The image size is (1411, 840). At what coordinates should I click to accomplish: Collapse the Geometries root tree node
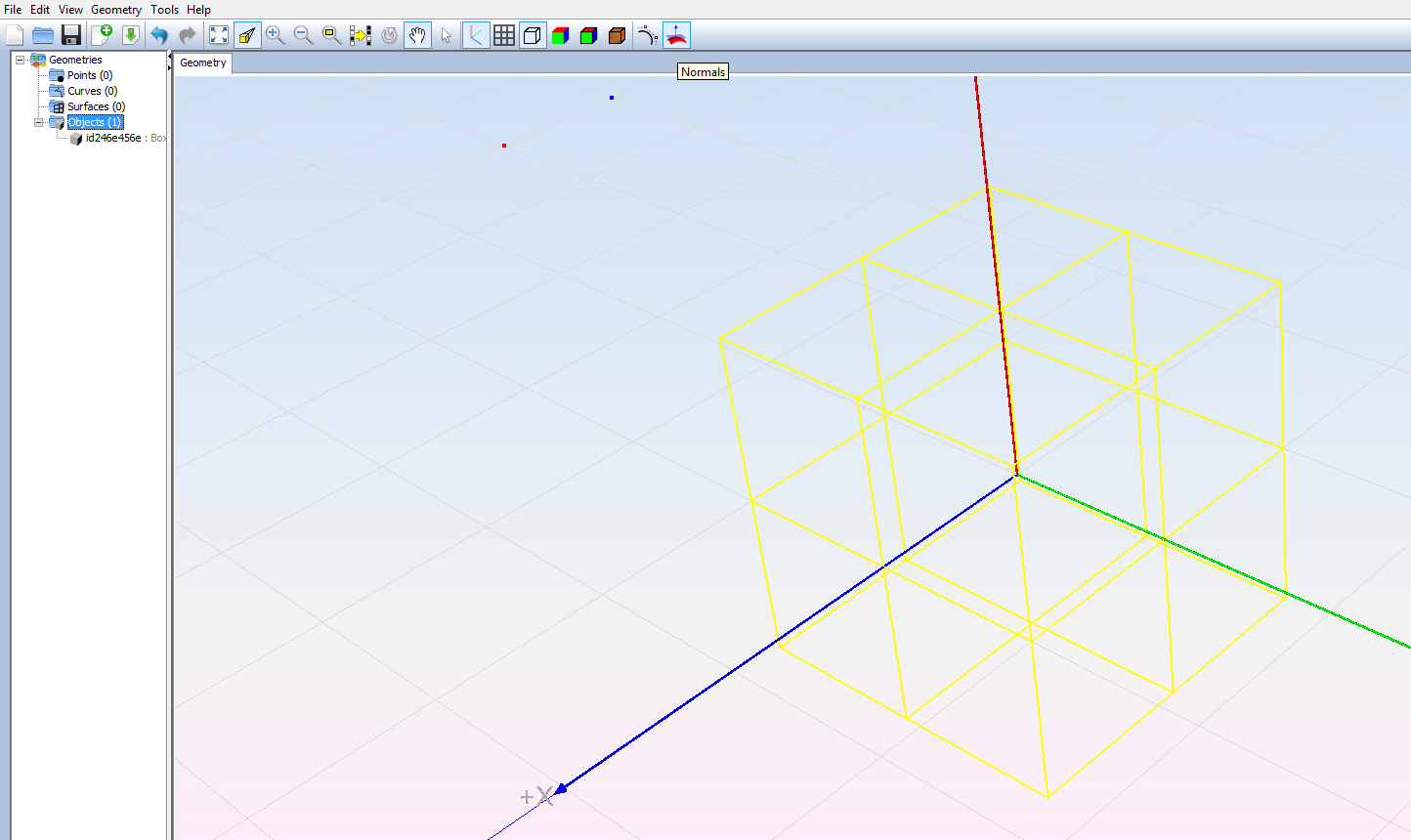[x=20, y=60]
